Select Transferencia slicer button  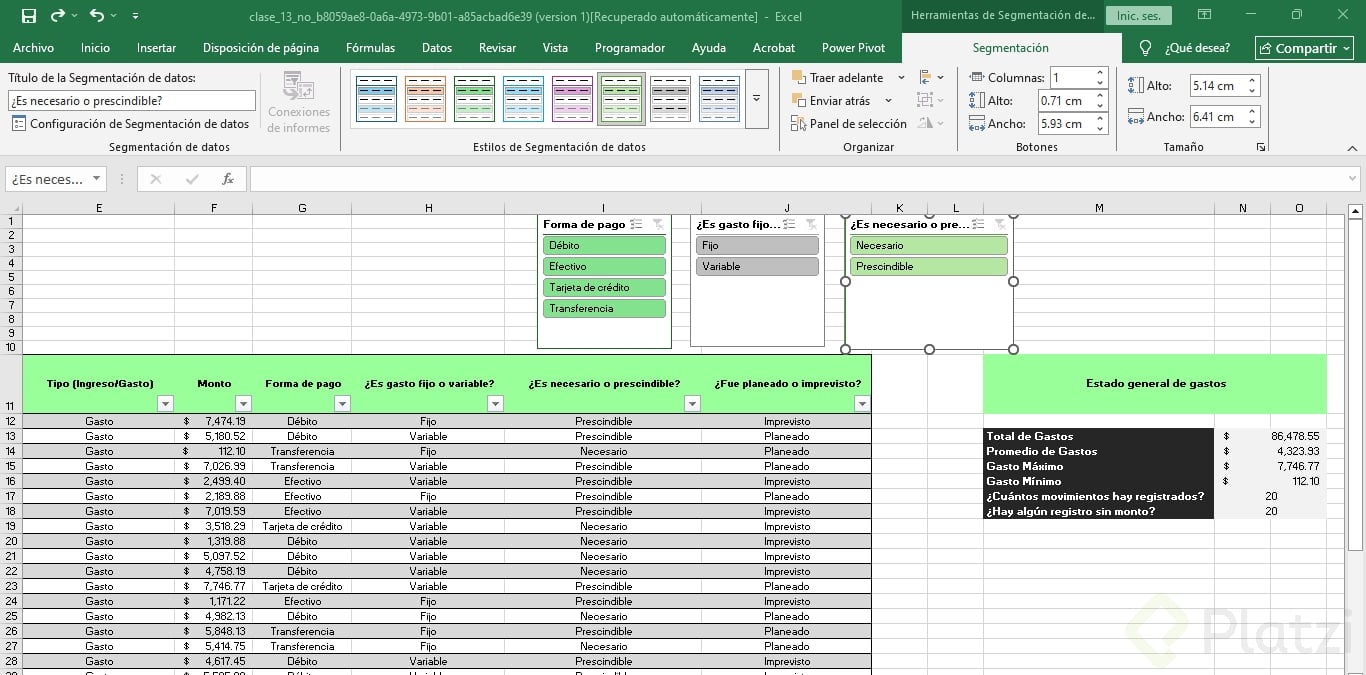(x=604, y=308)
